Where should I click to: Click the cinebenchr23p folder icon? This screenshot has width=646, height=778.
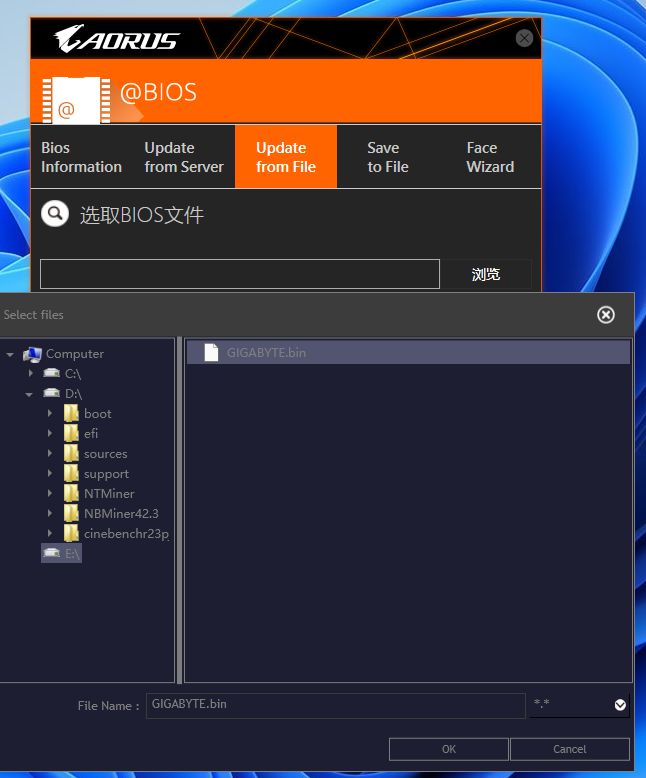pos(71,533)
